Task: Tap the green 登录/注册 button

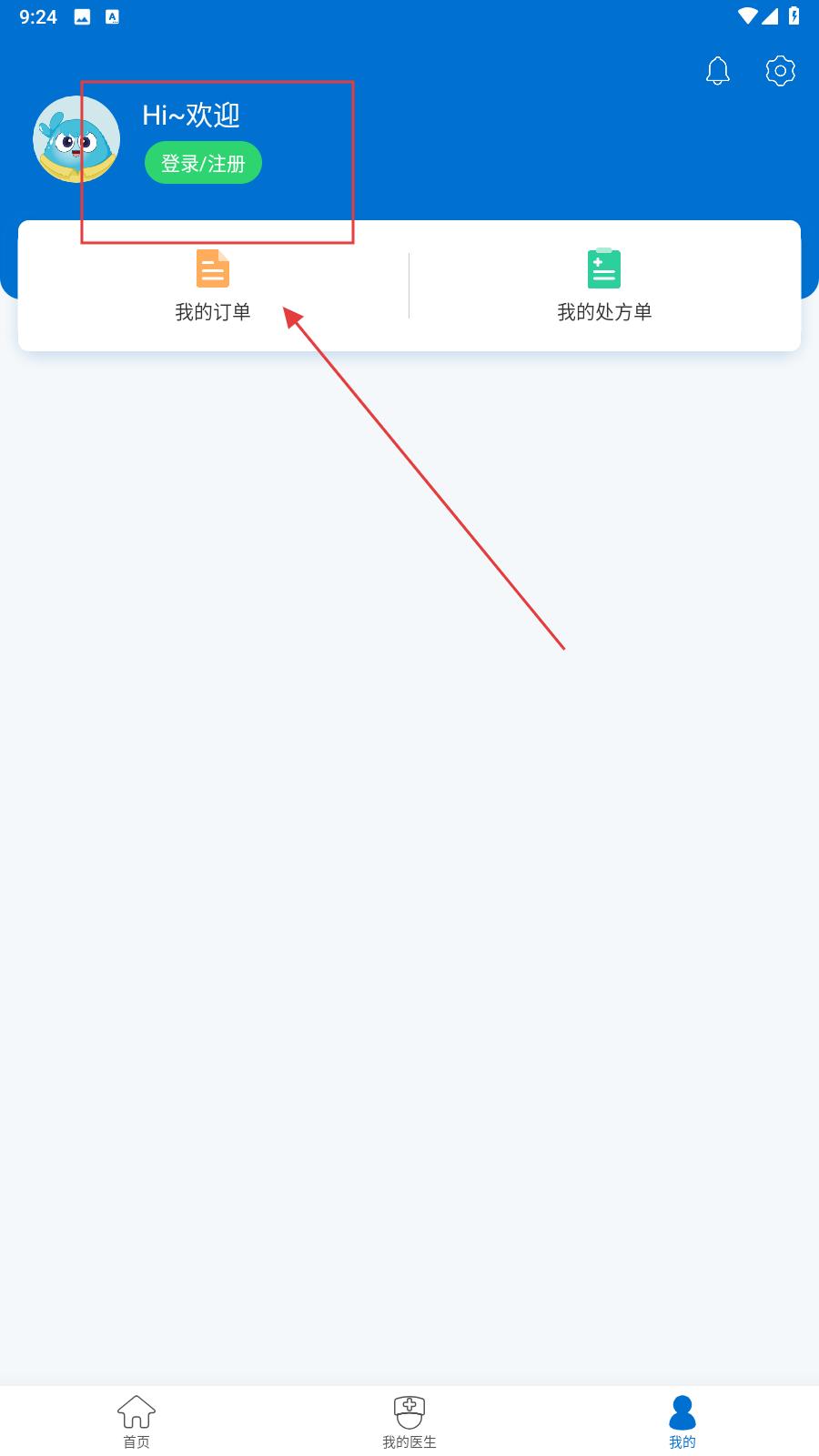Action: pyautogui.click(x=203, y=163)
